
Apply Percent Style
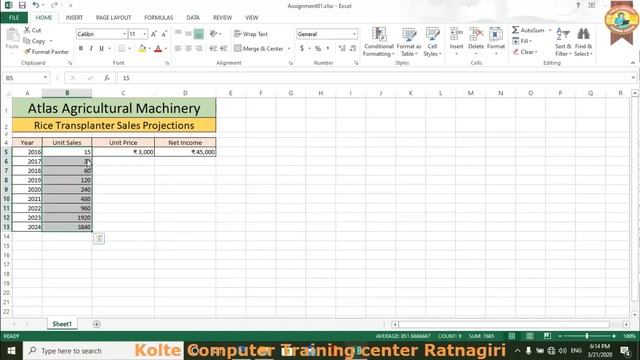point(318,49)
